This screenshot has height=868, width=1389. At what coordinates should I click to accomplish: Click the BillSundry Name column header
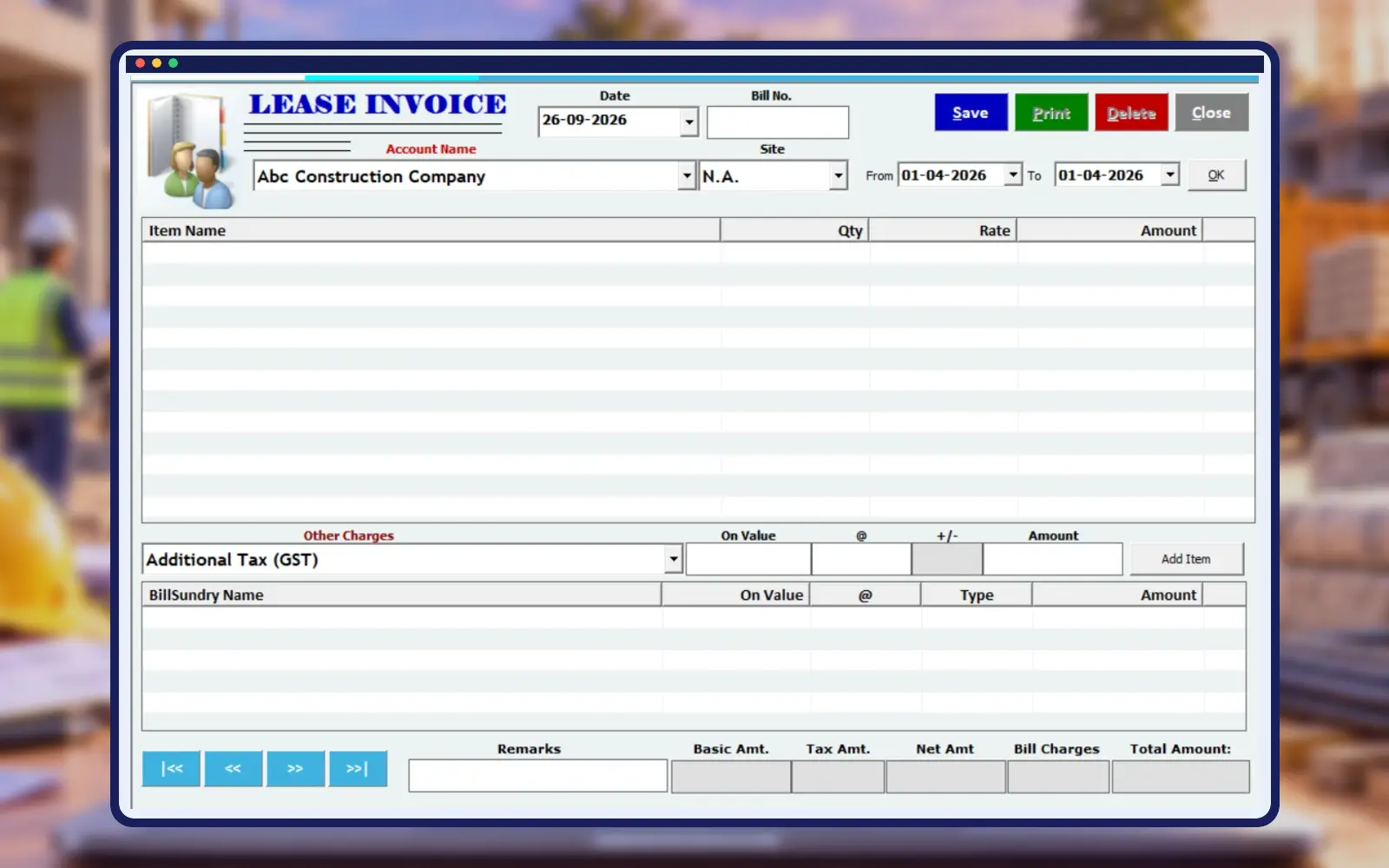click(401, 595)
